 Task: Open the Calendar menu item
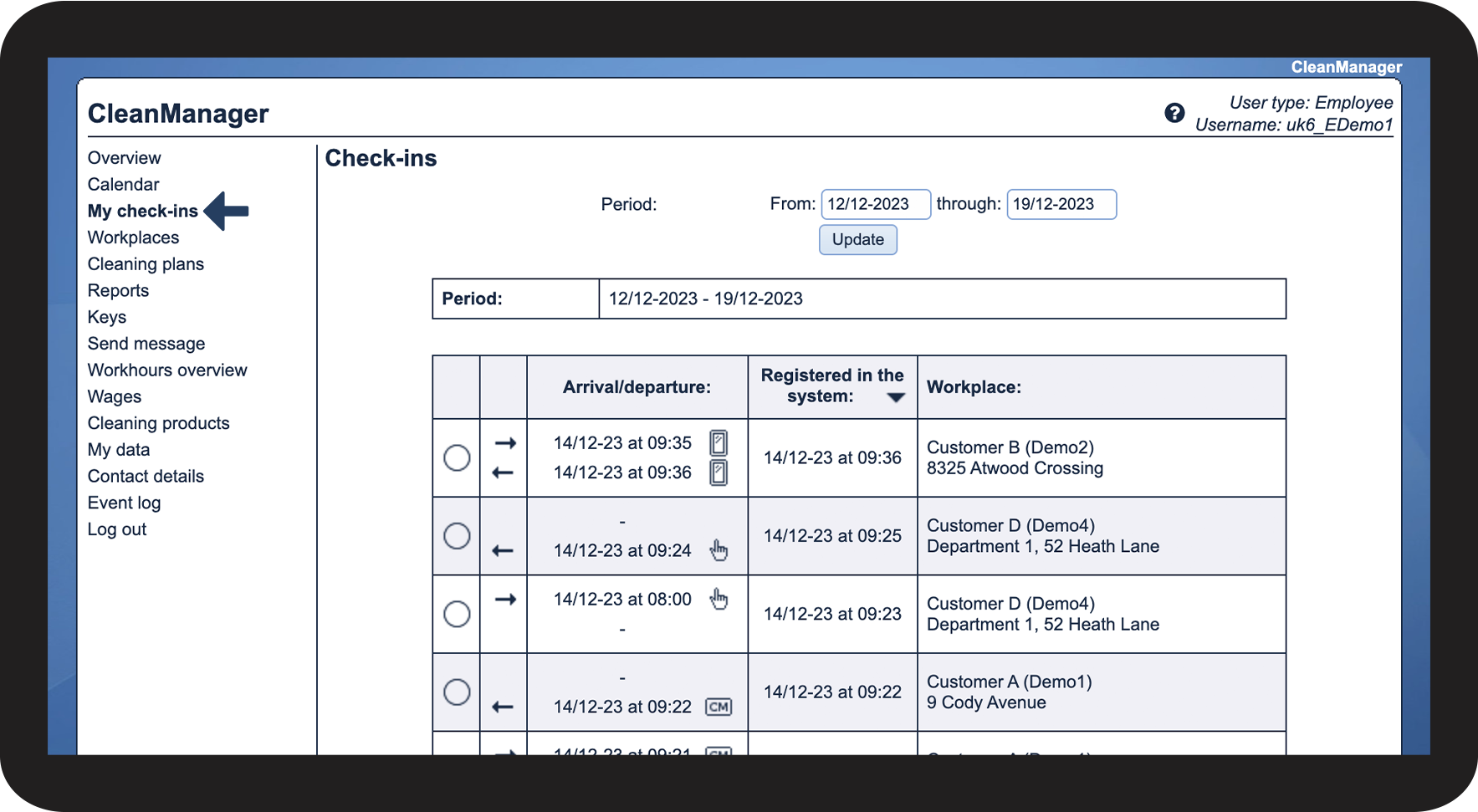(123, 184)
